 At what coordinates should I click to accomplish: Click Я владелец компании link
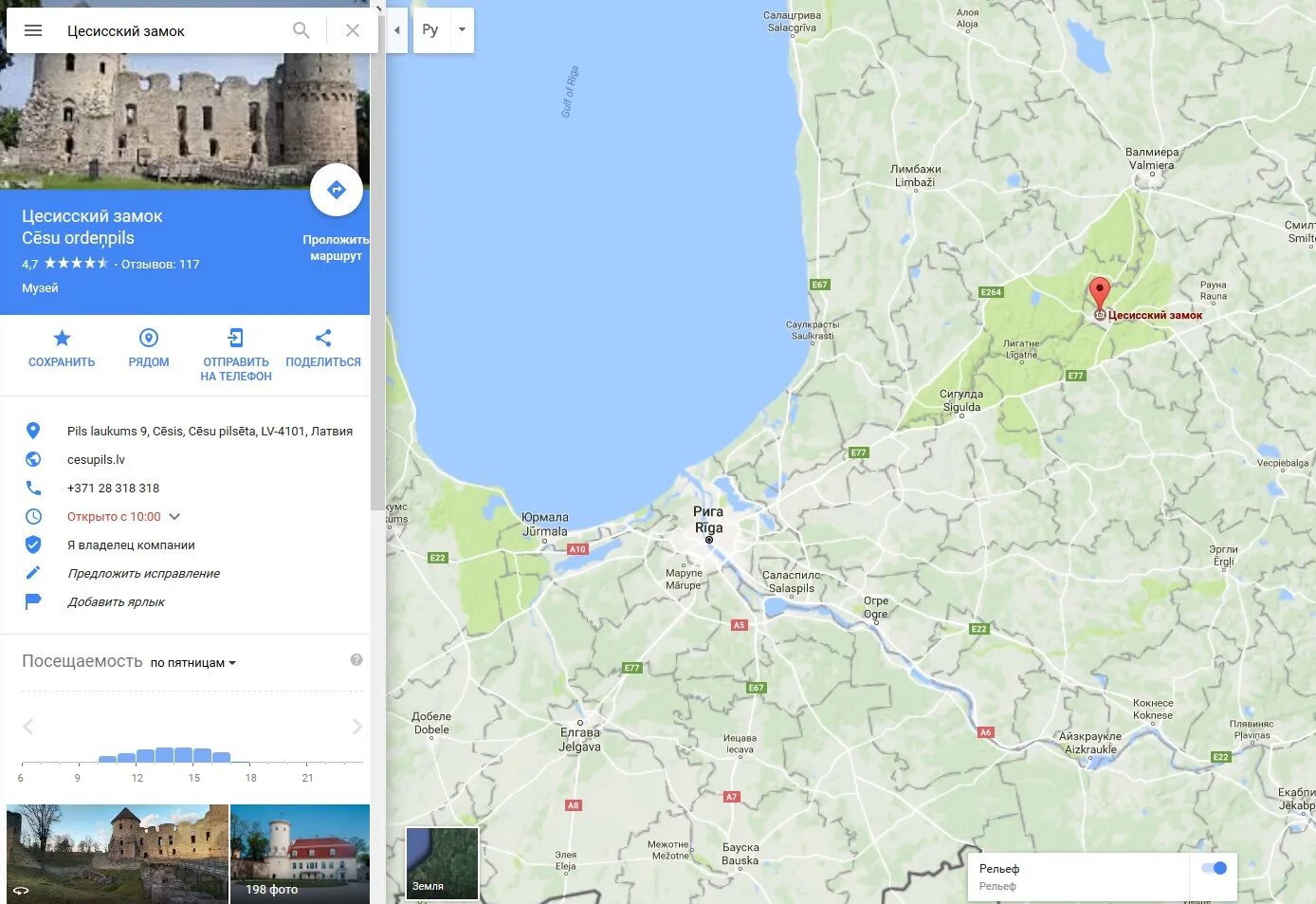(x=131, y=544)
